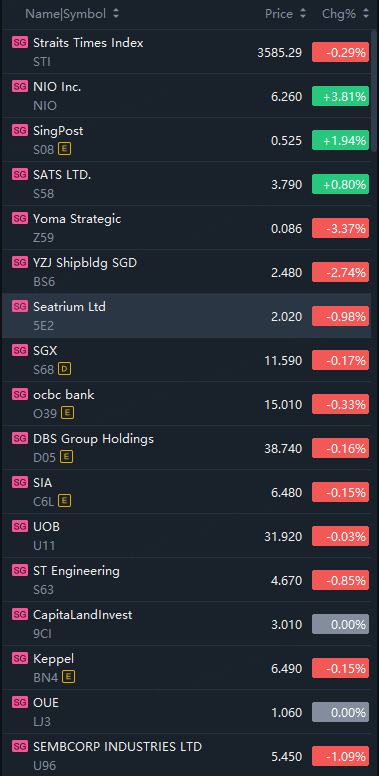Open the ST Engineering S63 row
This screenshot has height=776, width=379.
click(x=187, y=580)
